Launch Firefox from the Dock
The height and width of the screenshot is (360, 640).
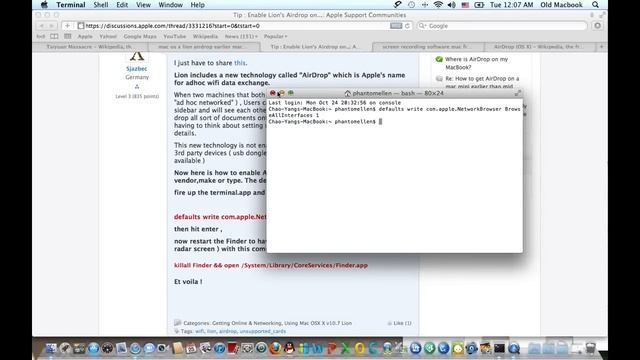coord(276,348)
